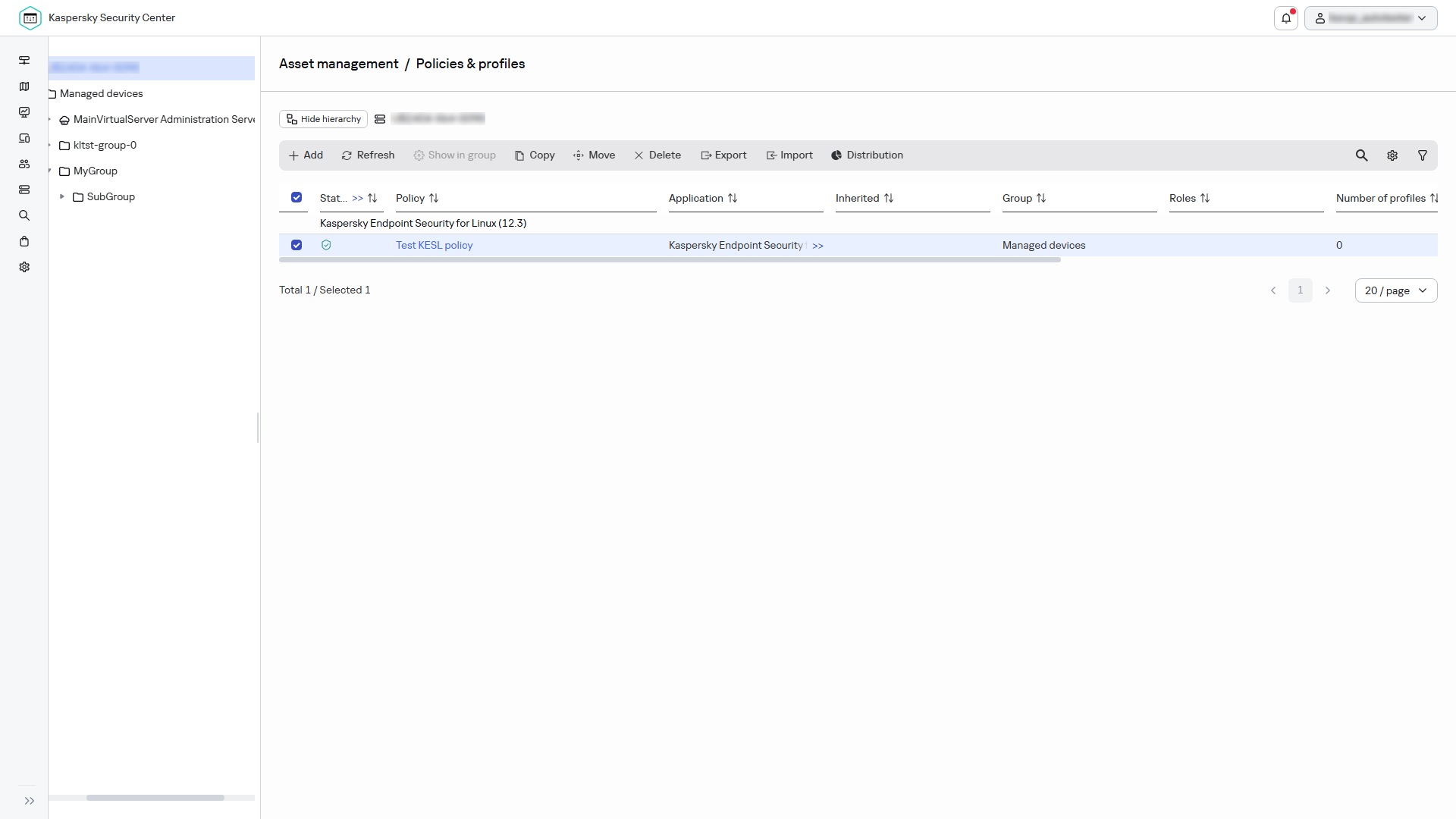This screenshot has width=1456, height=819.
Task: Expand the Status column header arrows
Action: (x=357, y=199)
